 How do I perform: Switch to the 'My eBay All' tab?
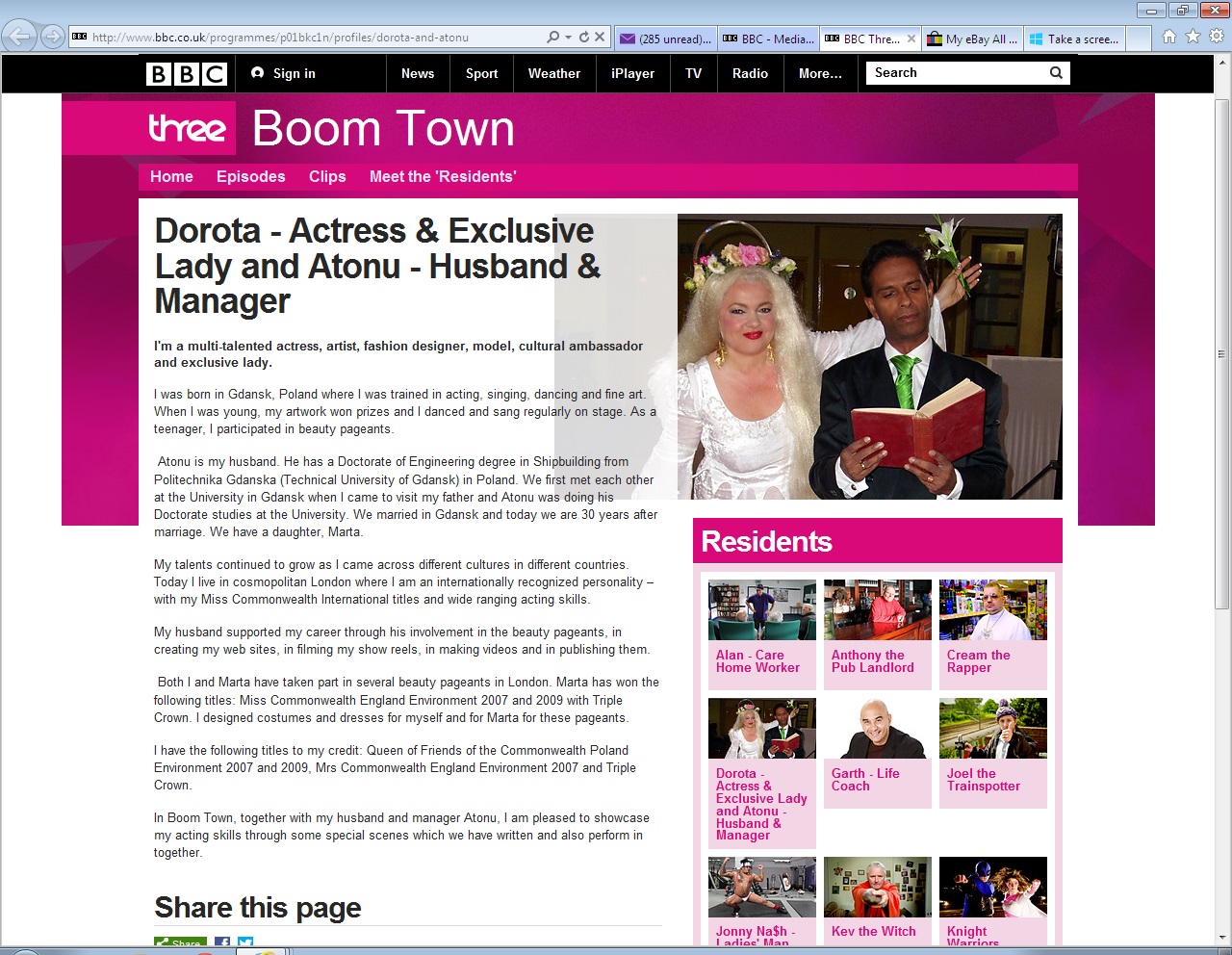click(972, 39)
